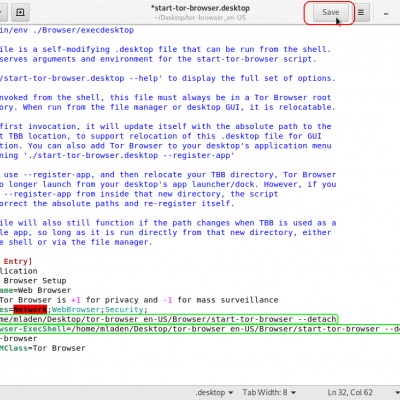Minimize the gedit window
Screen dimensions: 400x400
click(386, 14)
